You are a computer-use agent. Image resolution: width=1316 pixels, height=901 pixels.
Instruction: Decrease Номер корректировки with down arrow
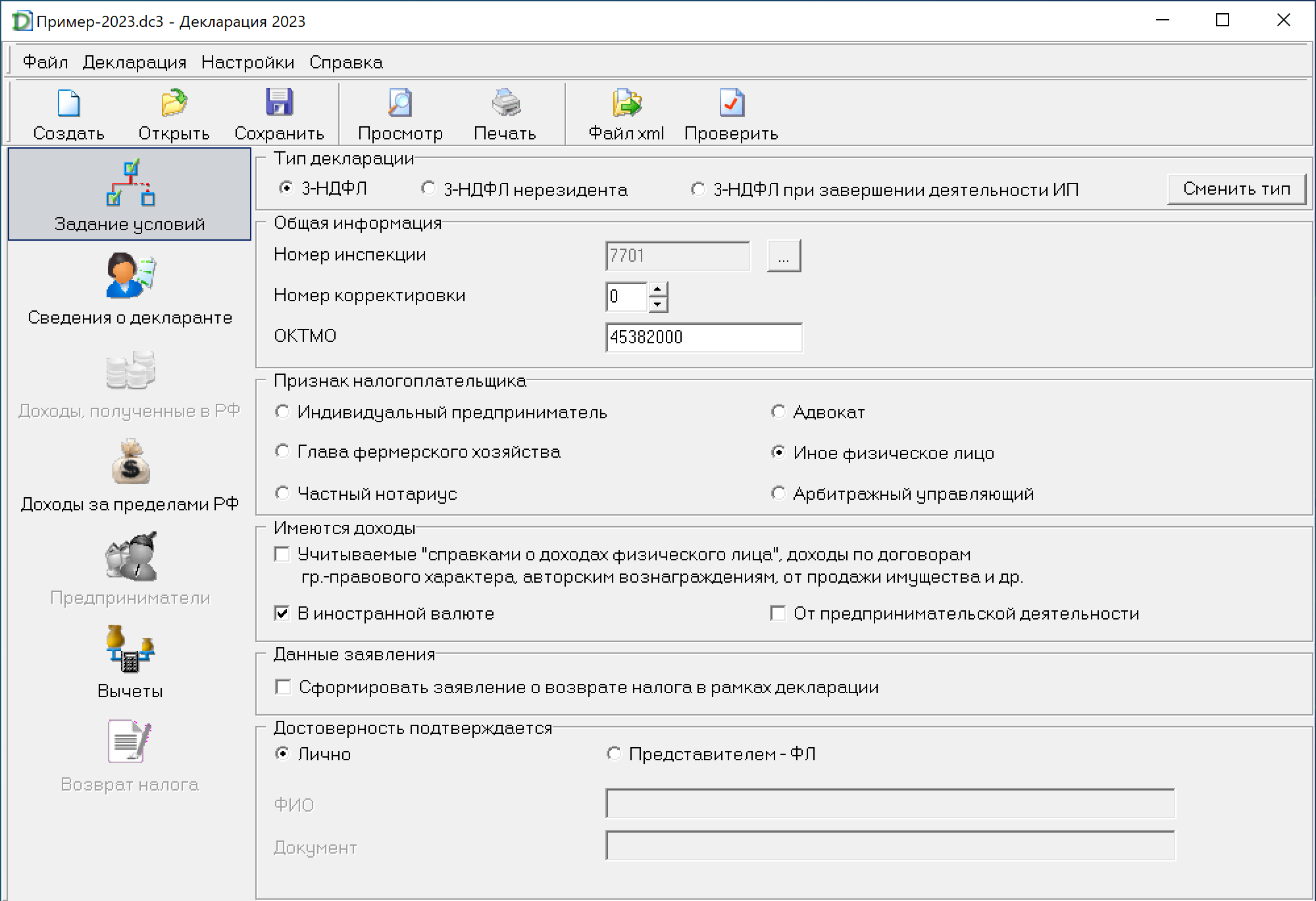coord(658,304)
